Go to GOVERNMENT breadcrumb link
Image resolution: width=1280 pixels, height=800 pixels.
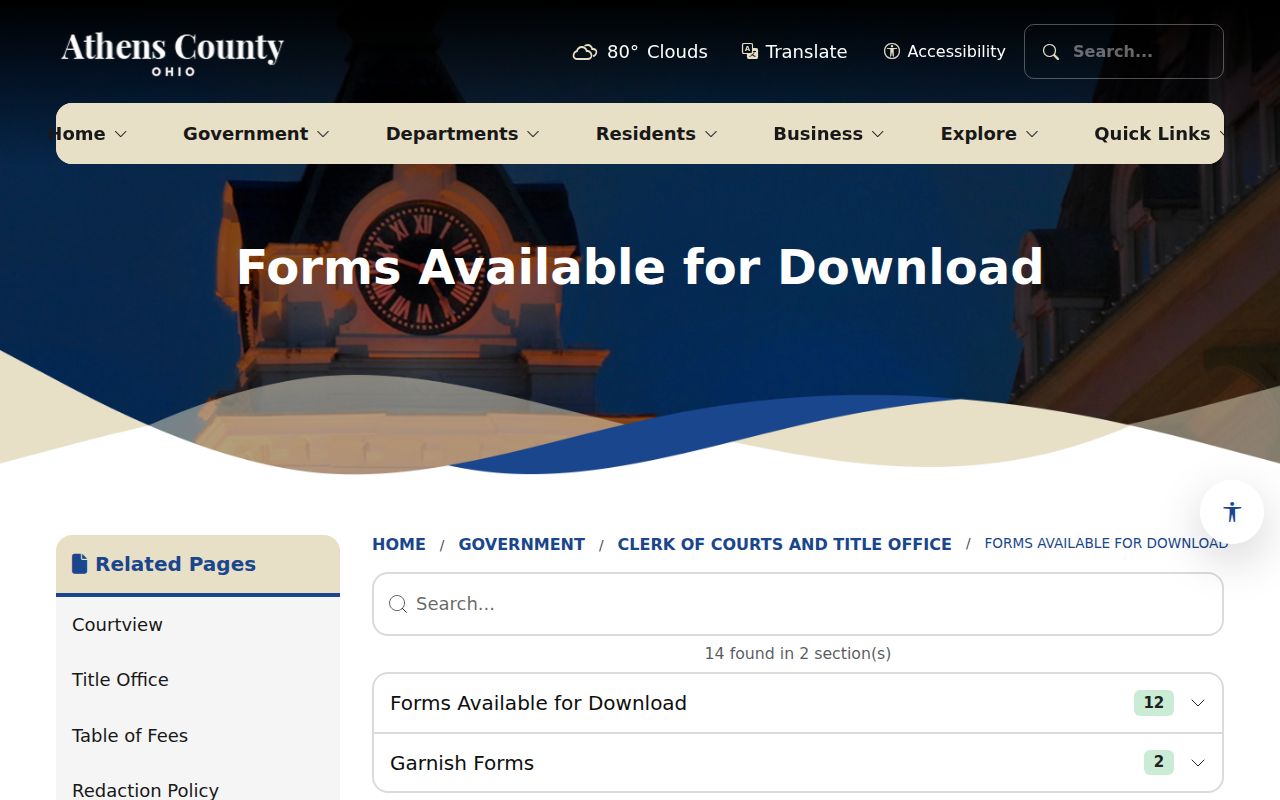coord(522,544)
